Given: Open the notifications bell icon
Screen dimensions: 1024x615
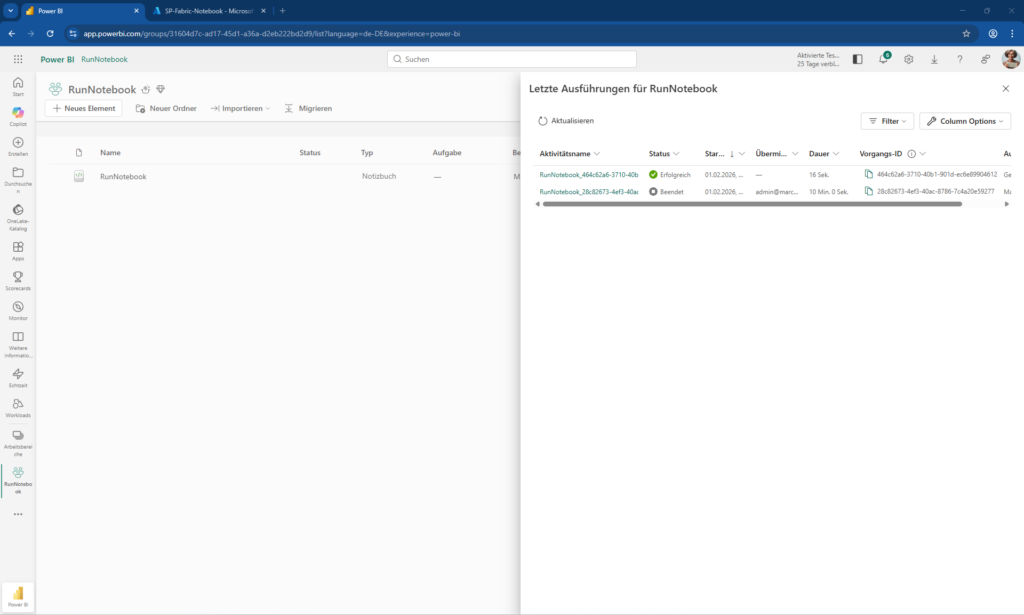Looking at the screenshot, I should (883, 59).
